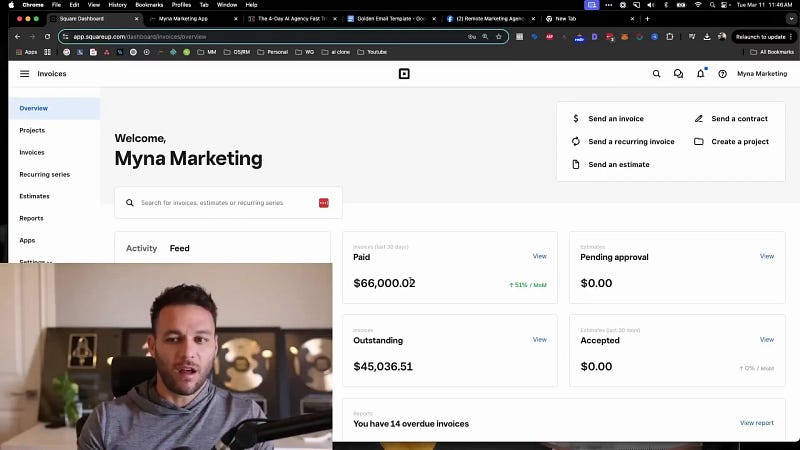Open the header search icon
Viewport: 800px width, 450px height.
tap(657, 74)
